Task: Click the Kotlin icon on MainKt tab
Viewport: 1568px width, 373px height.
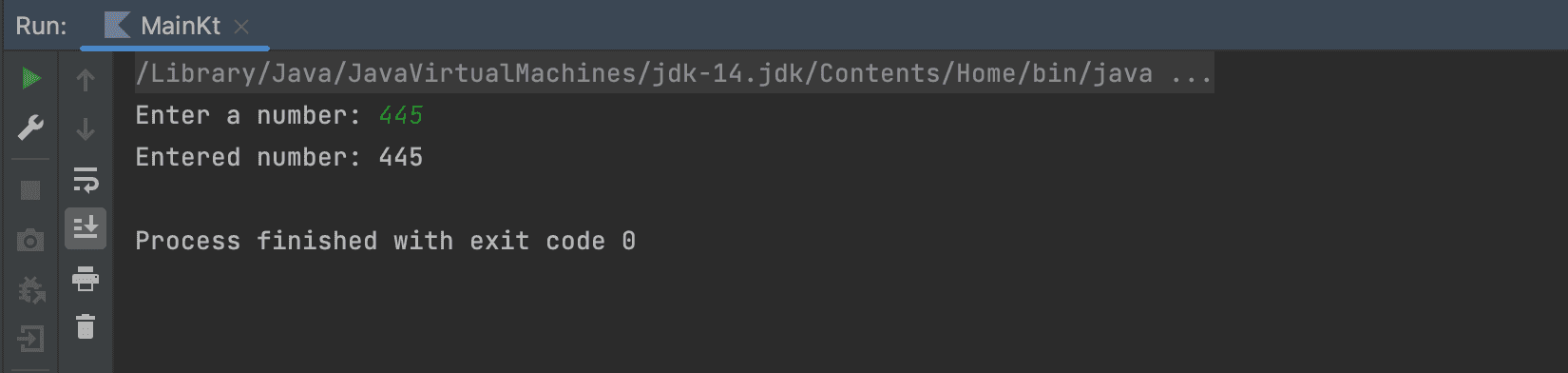Action: pyautogui.click(x=117, y=26)
